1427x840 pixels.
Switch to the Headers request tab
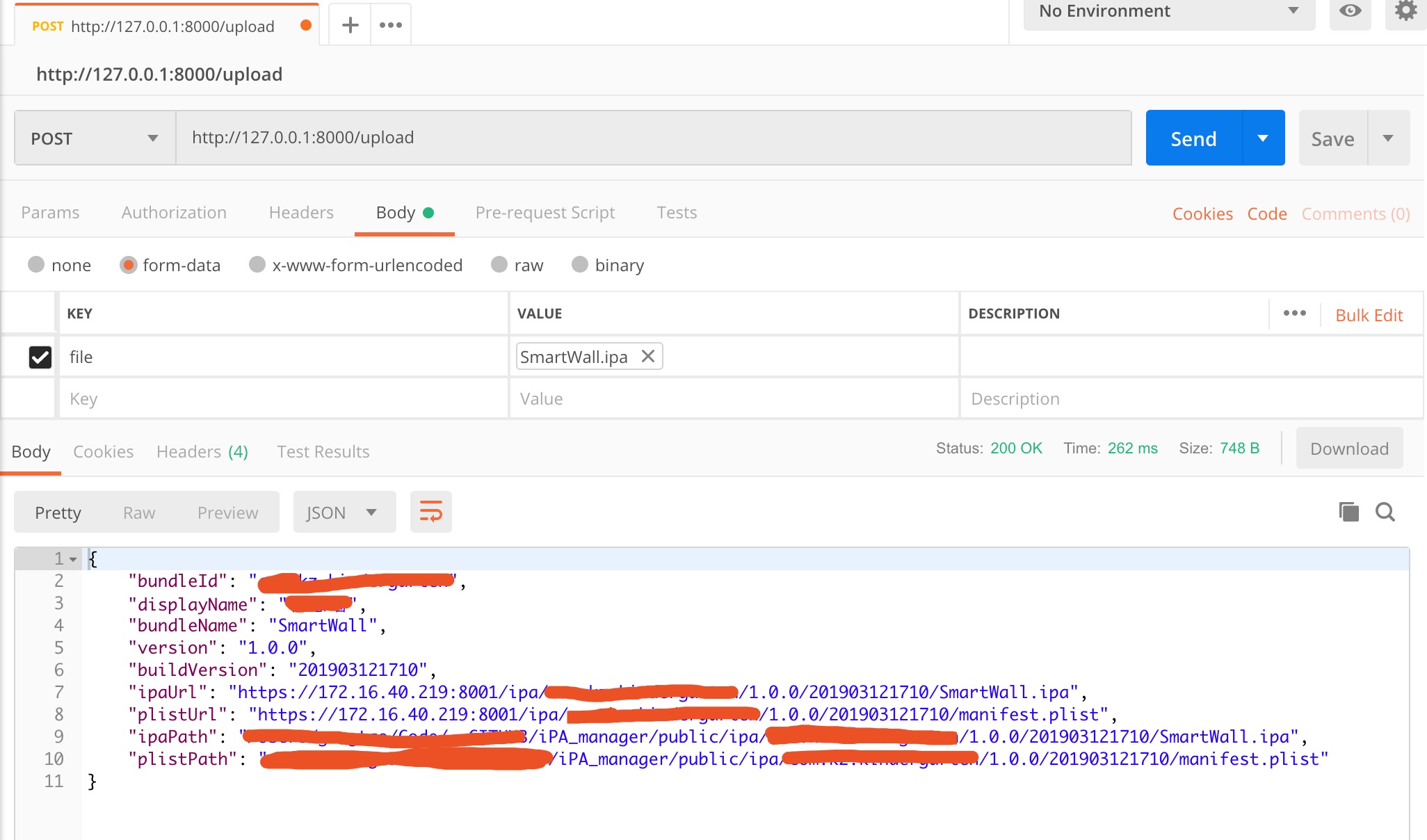click(x=301, y=213)
